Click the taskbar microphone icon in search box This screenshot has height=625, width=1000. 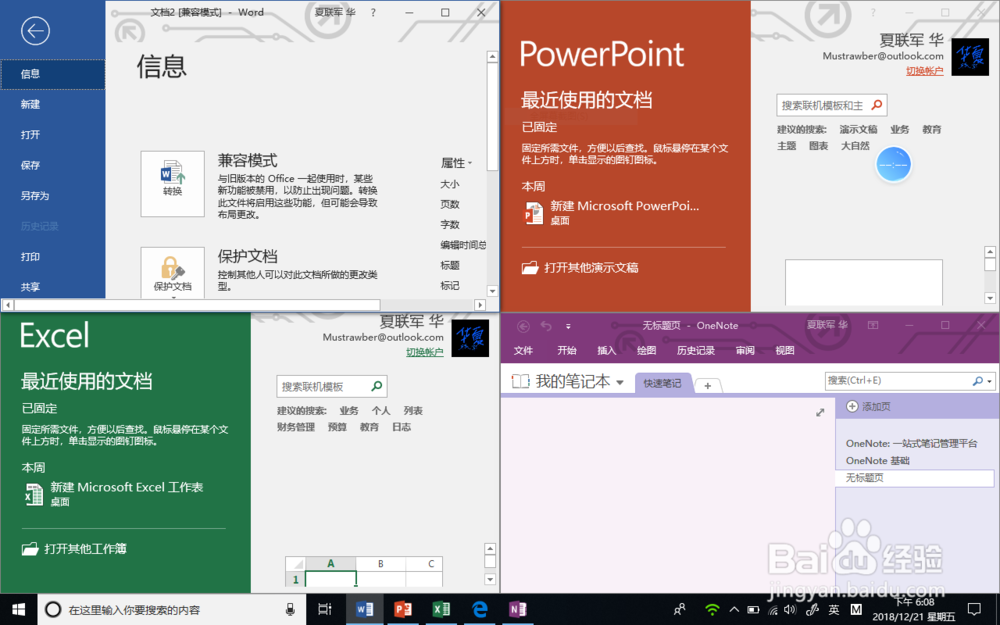pos(290,610)
